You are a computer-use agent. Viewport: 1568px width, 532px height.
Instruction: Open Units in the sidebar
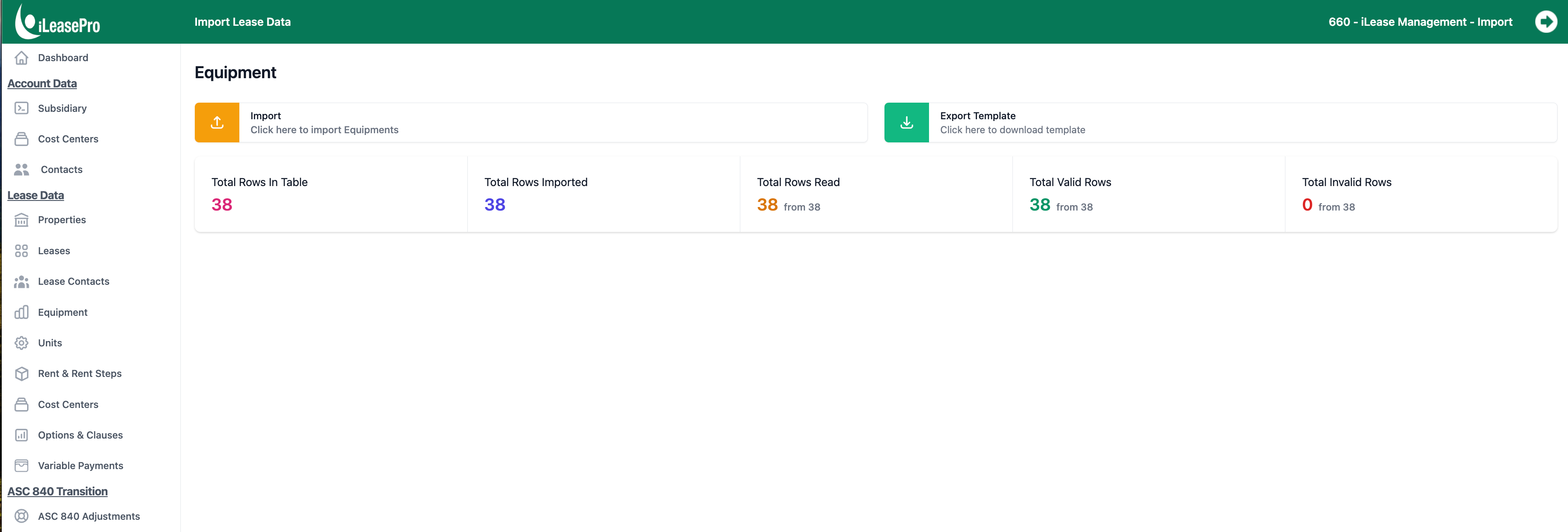[x=50, y=343]
